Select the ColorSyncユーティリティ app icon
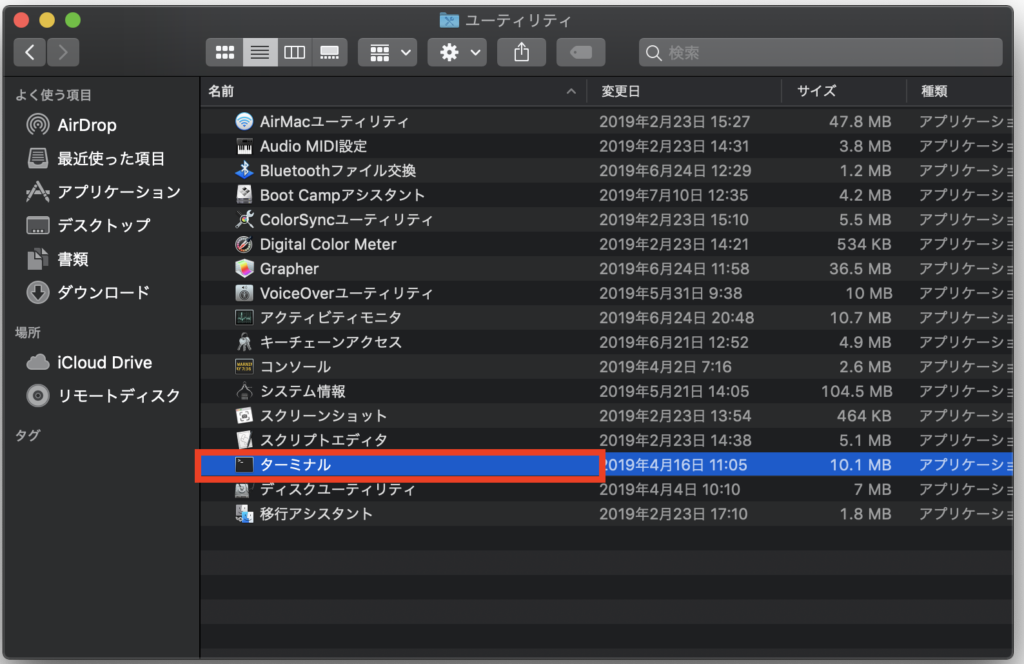The height and width of the screenshot is (664, 1024). (x=244, y=219)
